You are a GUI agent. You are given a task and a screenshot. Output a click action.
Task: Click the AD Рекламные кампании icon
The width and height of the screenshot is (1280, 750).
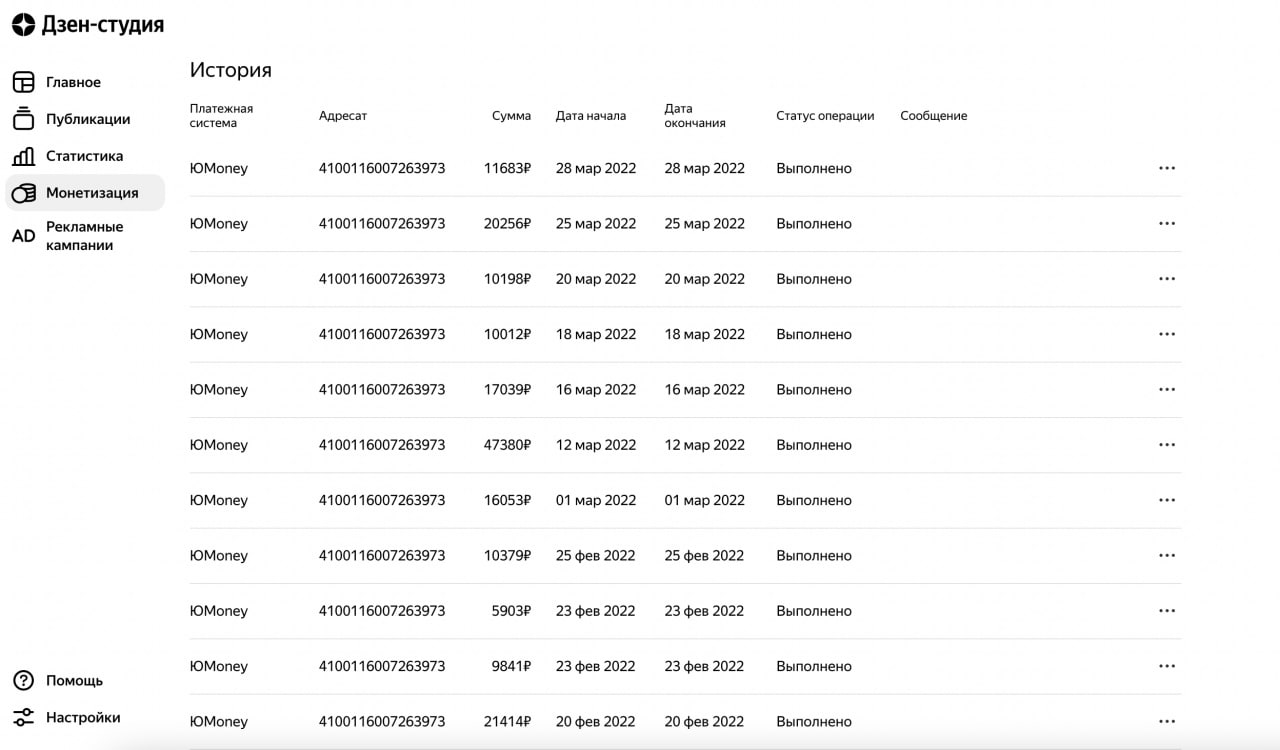[x=23, y=236]
